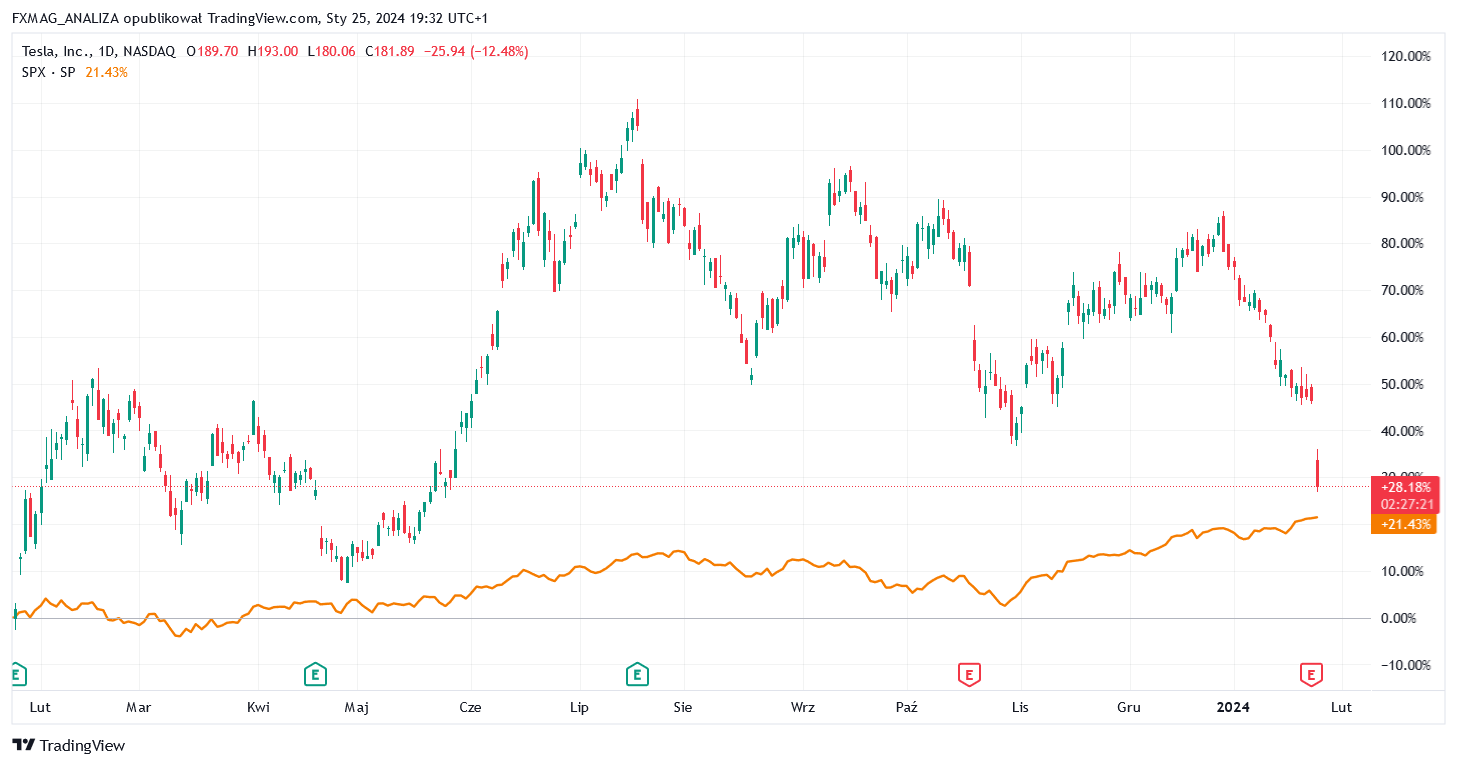This screenshot has width=1457, height=766.
Task: Click the Gru month label
Action: coord(1129,707)
